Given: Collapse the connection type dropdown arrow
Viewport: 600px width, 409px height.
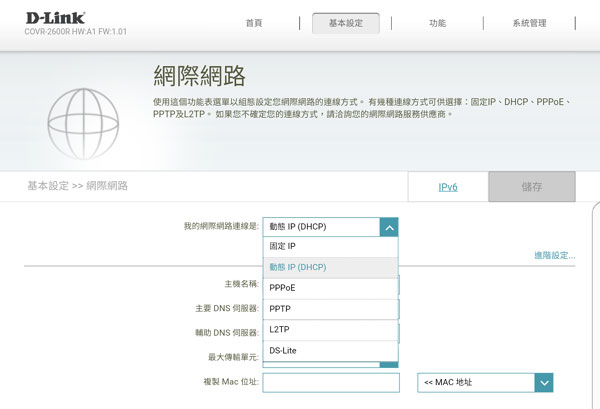Looking at the screenshot, I should (x=389, y=227).
